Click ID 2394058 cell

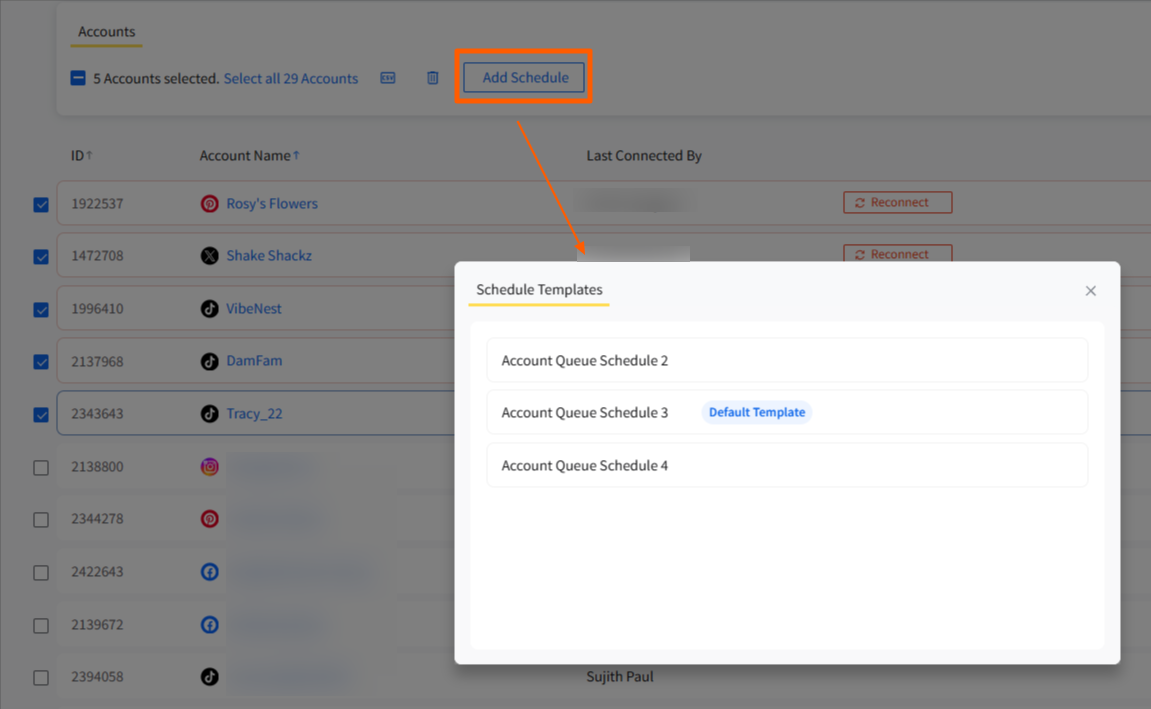[97, 677]
